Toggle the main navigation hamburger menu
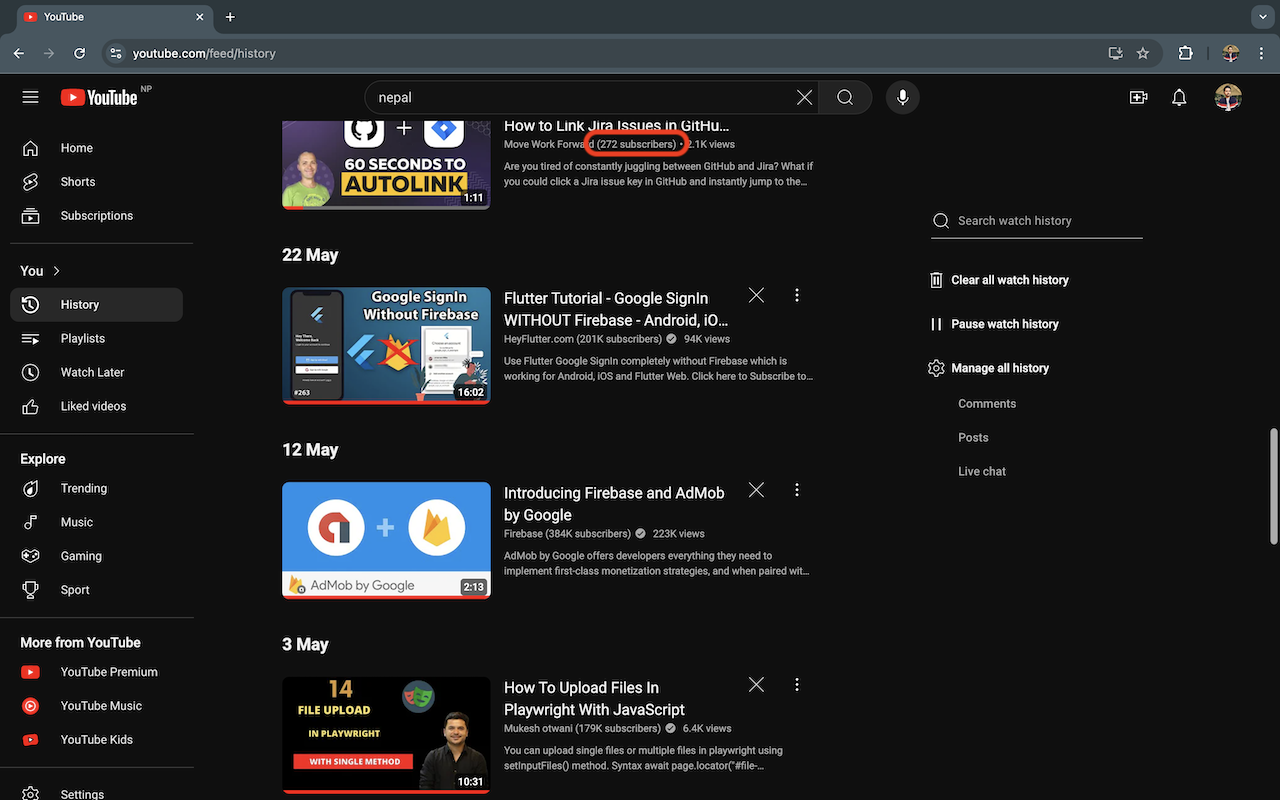 coord(30,97)
